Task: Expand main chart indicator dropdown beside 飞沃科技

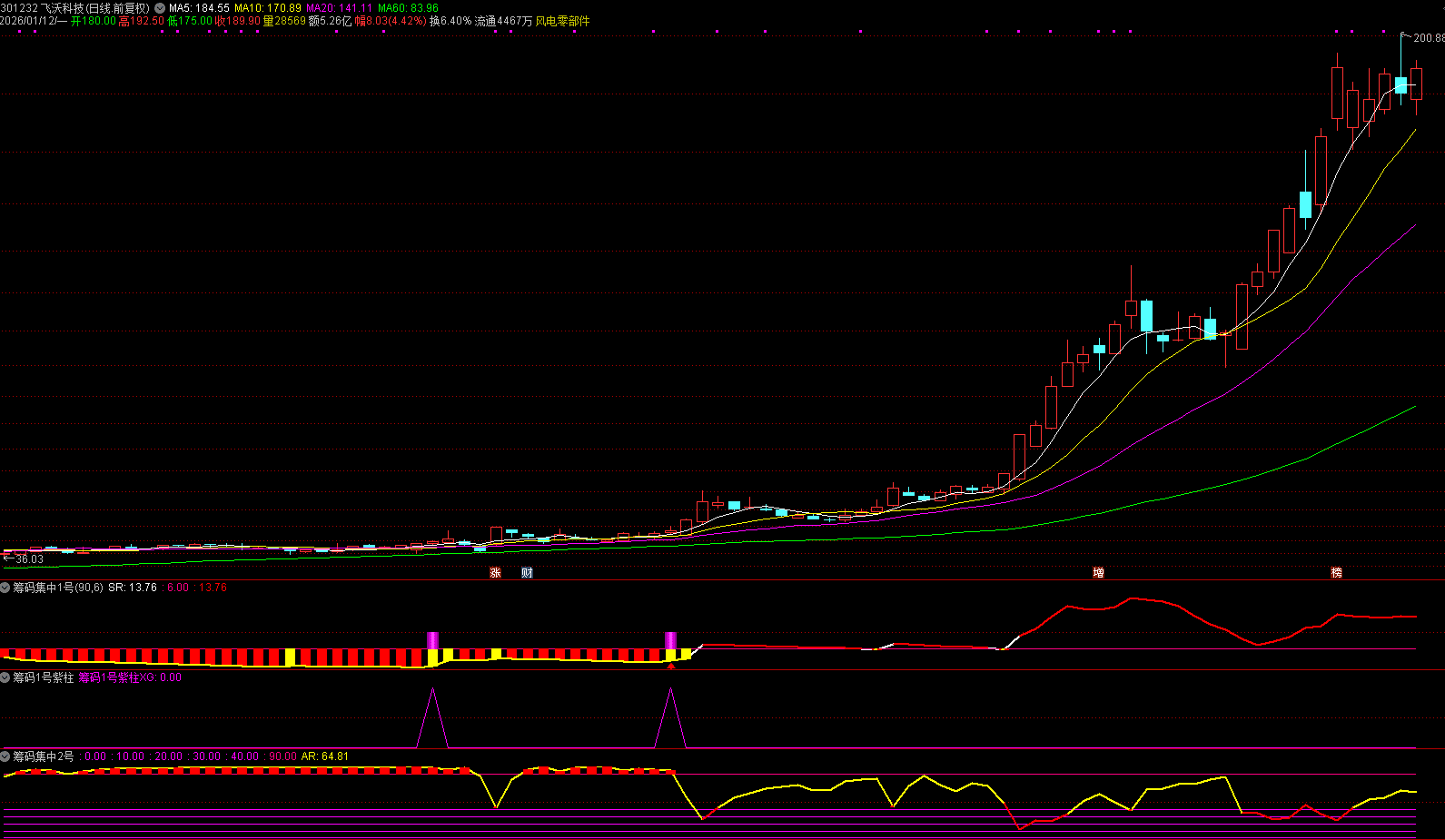Action: point(160,8)
